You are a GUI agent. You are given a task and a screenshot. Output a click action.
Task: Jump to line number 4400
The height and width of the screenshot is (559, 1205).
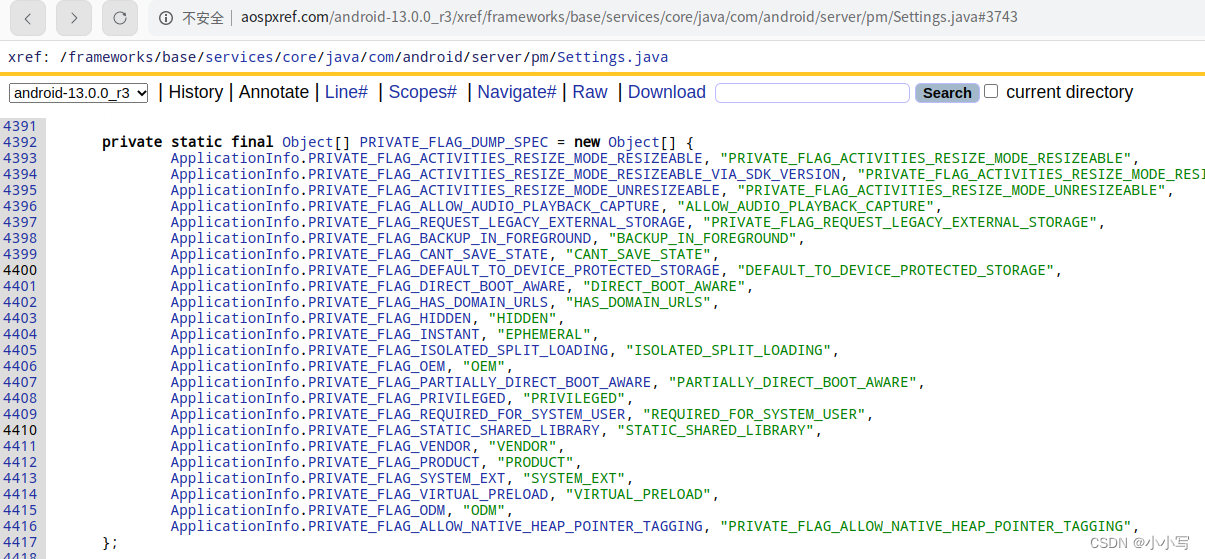(x=20, y=270)
